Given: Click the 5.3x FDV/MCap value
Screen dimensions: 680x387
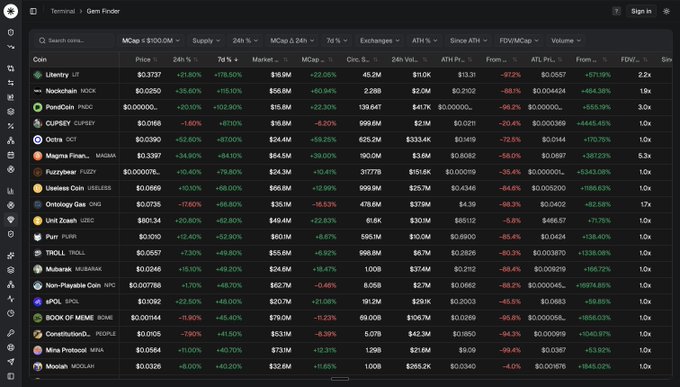Looking at the screenshot, I should (644, 156).
